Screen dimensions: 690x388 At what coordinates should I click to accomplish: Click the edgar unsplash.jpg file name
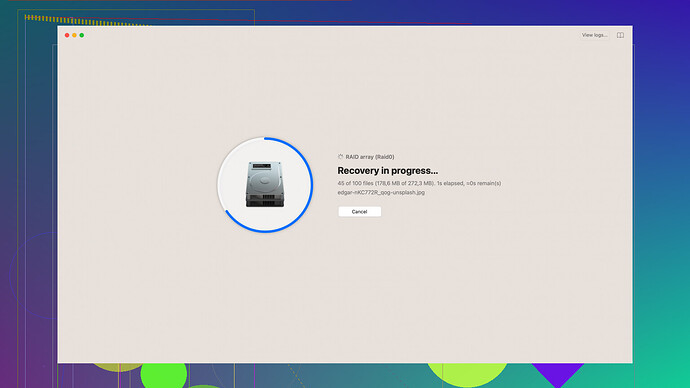point(381,192)
